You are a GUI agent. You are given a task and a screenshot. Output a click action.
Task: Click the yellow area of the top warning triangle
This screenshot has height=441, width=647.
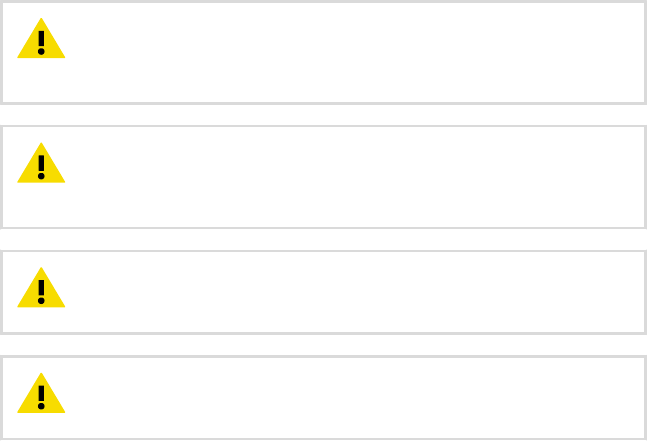coord(29,50)
